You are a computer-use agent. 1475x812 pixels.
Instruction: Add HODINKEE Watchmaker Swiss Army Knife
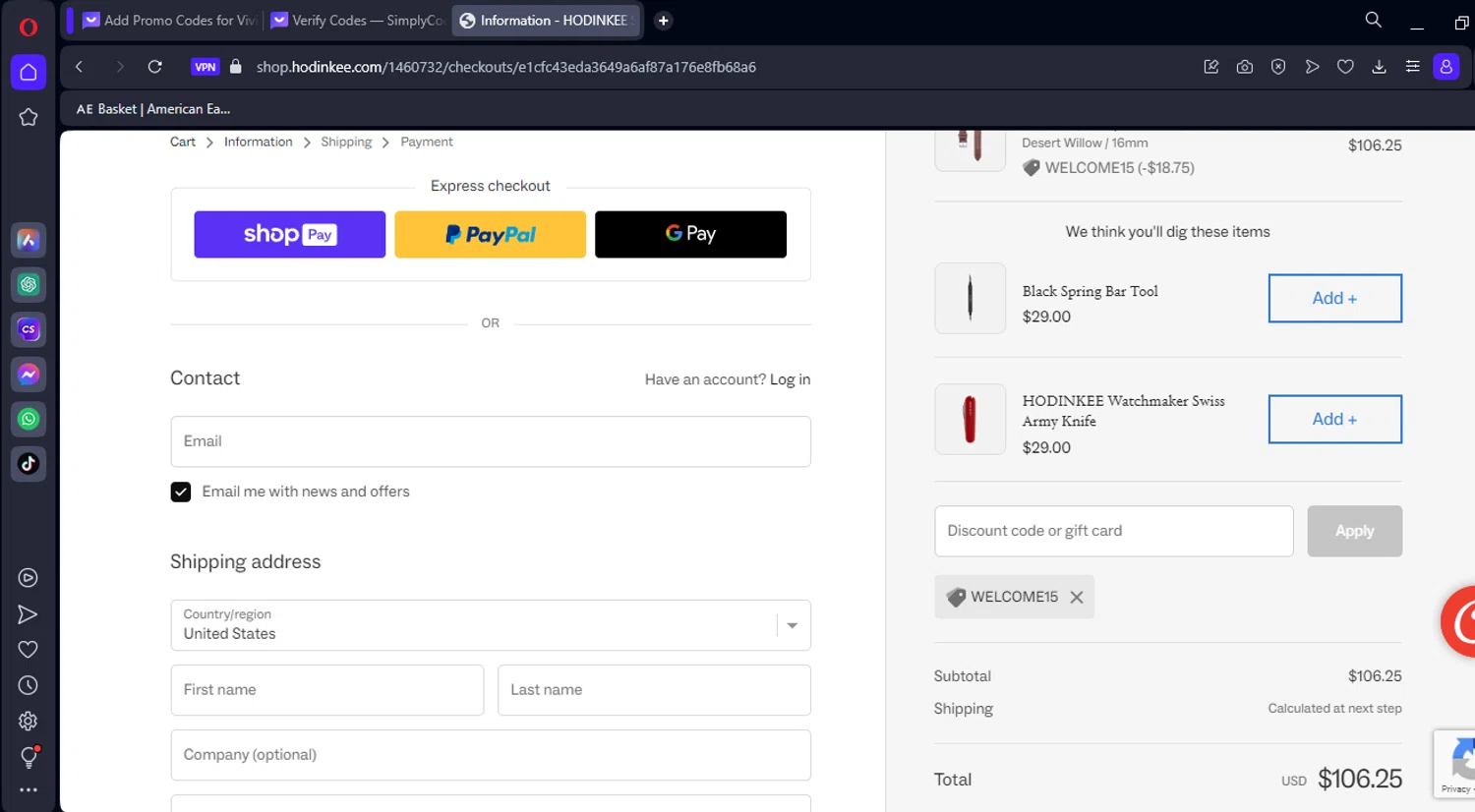pyautogui.click(x=1335, y=419)
